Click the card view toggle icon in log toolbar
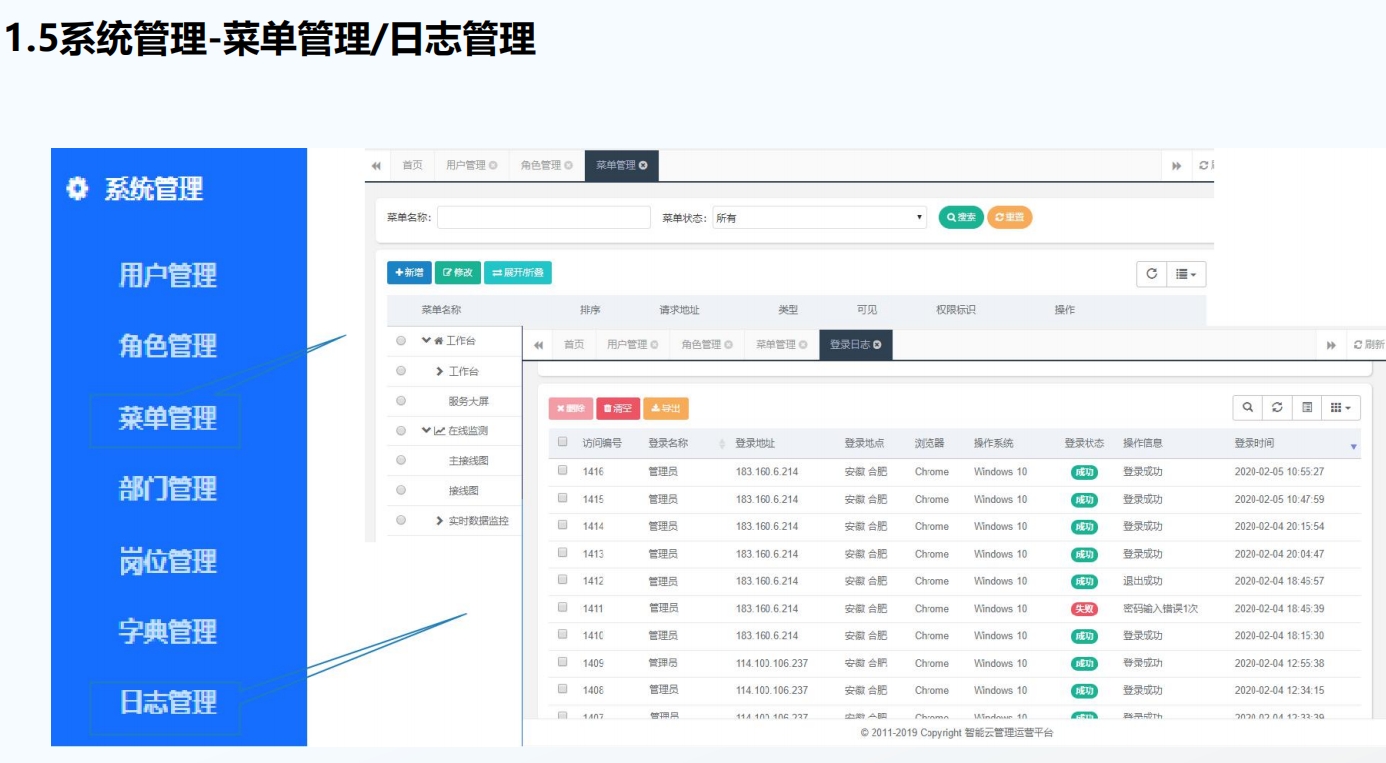Viewport: 1386px width, 763px height. (x=1307, y=408)
